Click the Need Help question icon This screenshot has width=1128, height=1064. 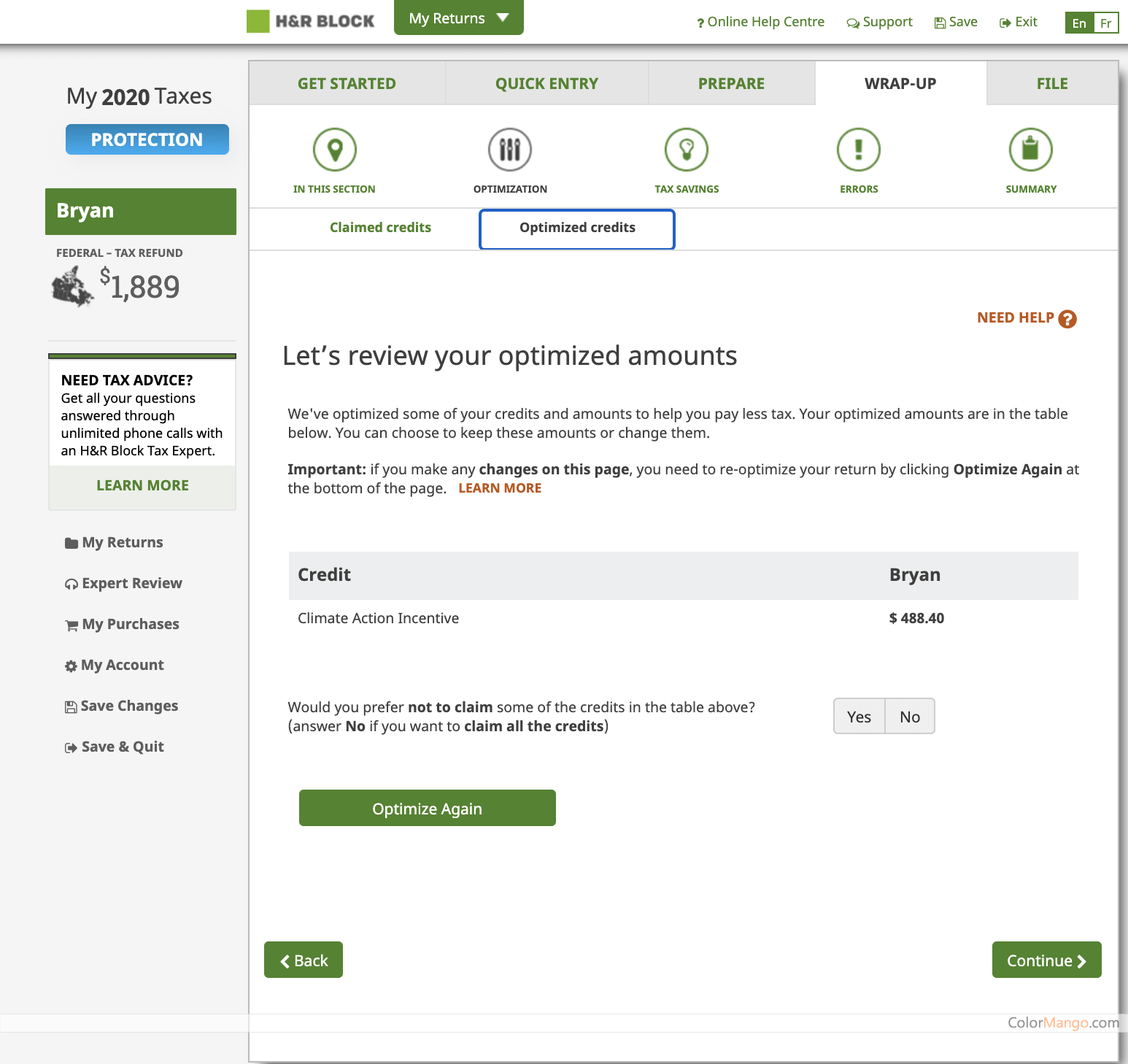coord(1067,318)
